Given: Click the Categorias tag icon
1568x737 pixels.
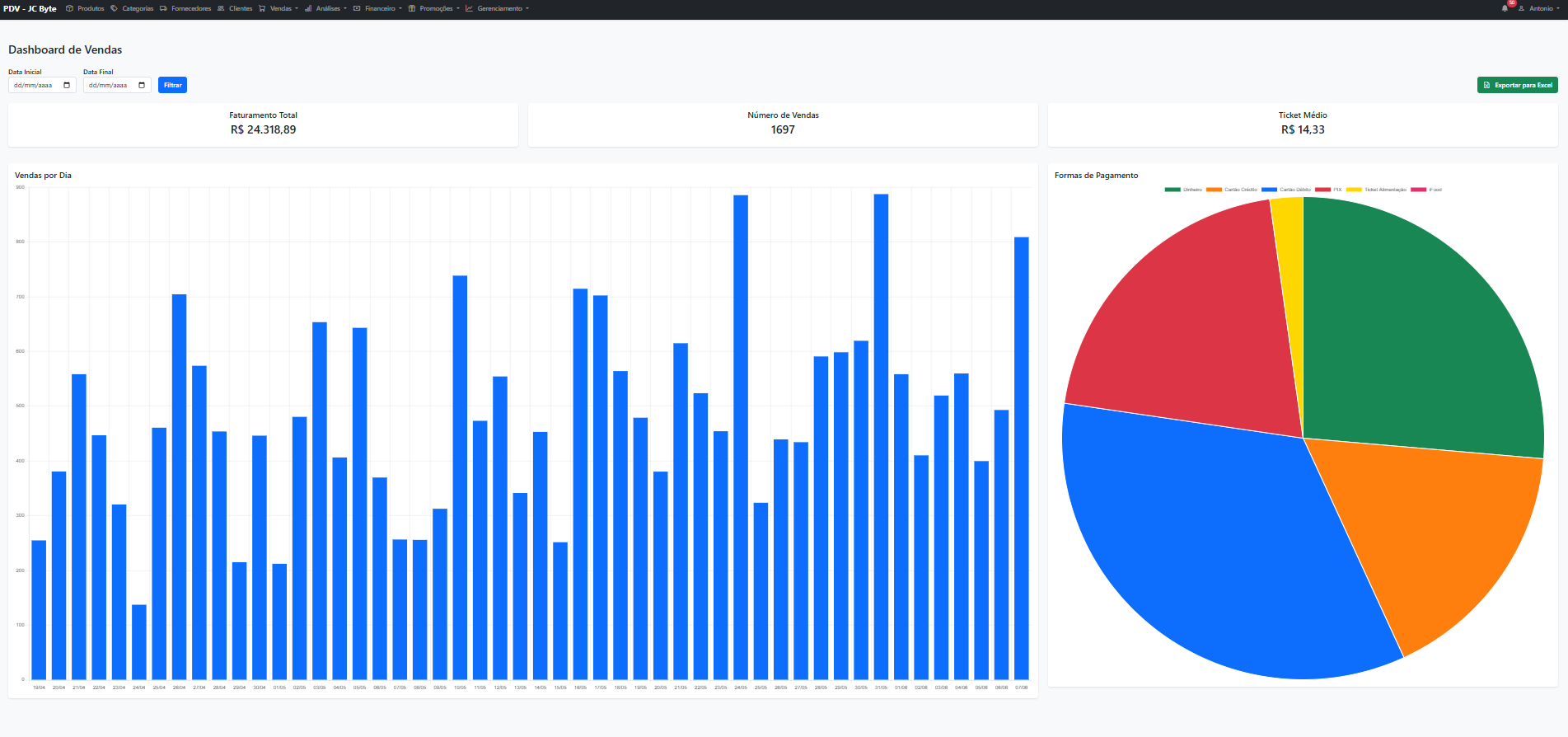Looking at the screenshot, I should click(115, 8).
